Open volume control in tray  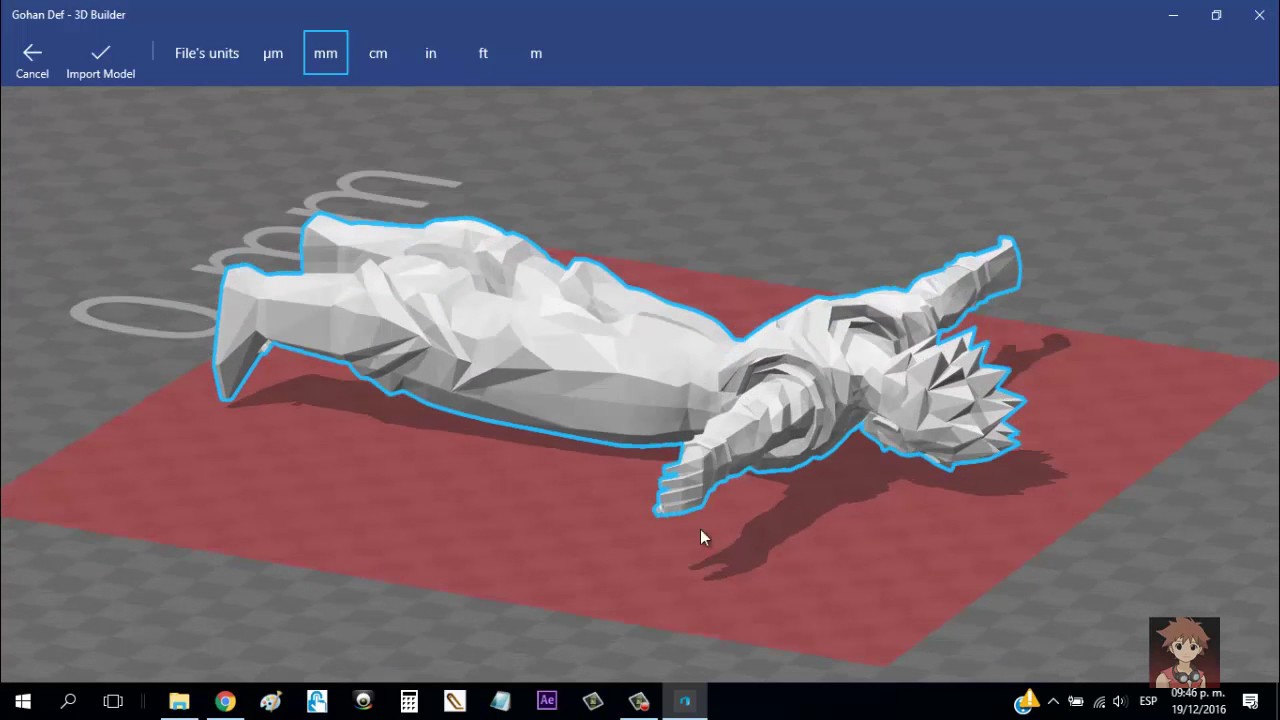pyautogui.click(x=1119, y=701)
